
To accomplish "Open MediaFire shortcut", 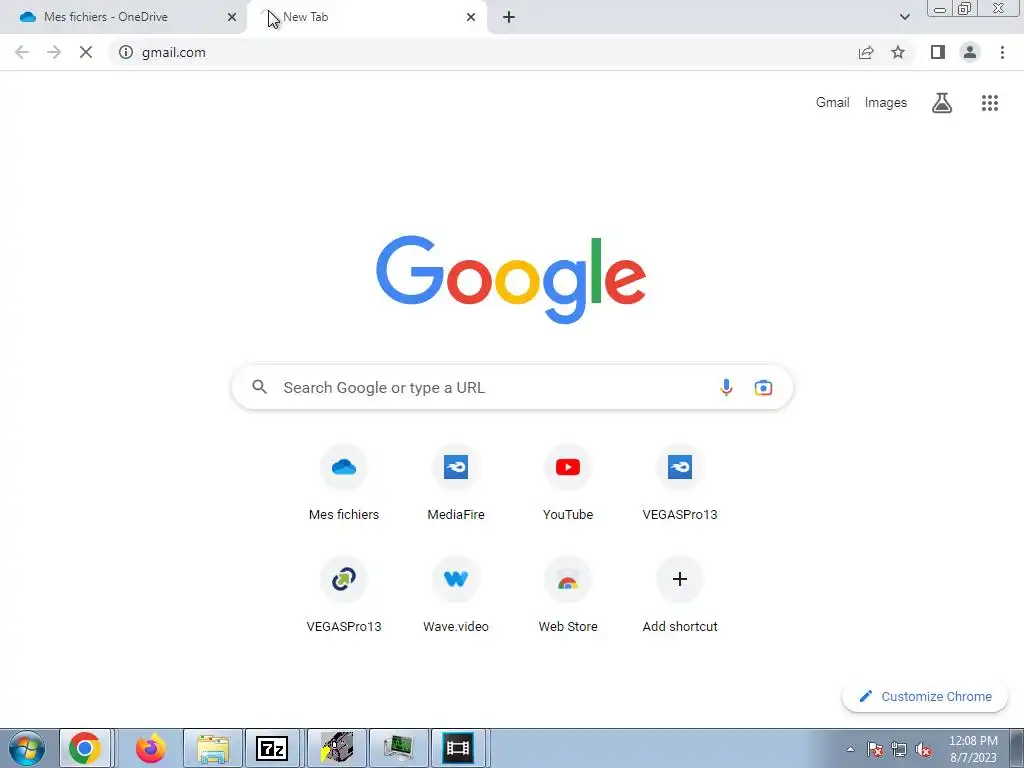I will pos(456,482).
